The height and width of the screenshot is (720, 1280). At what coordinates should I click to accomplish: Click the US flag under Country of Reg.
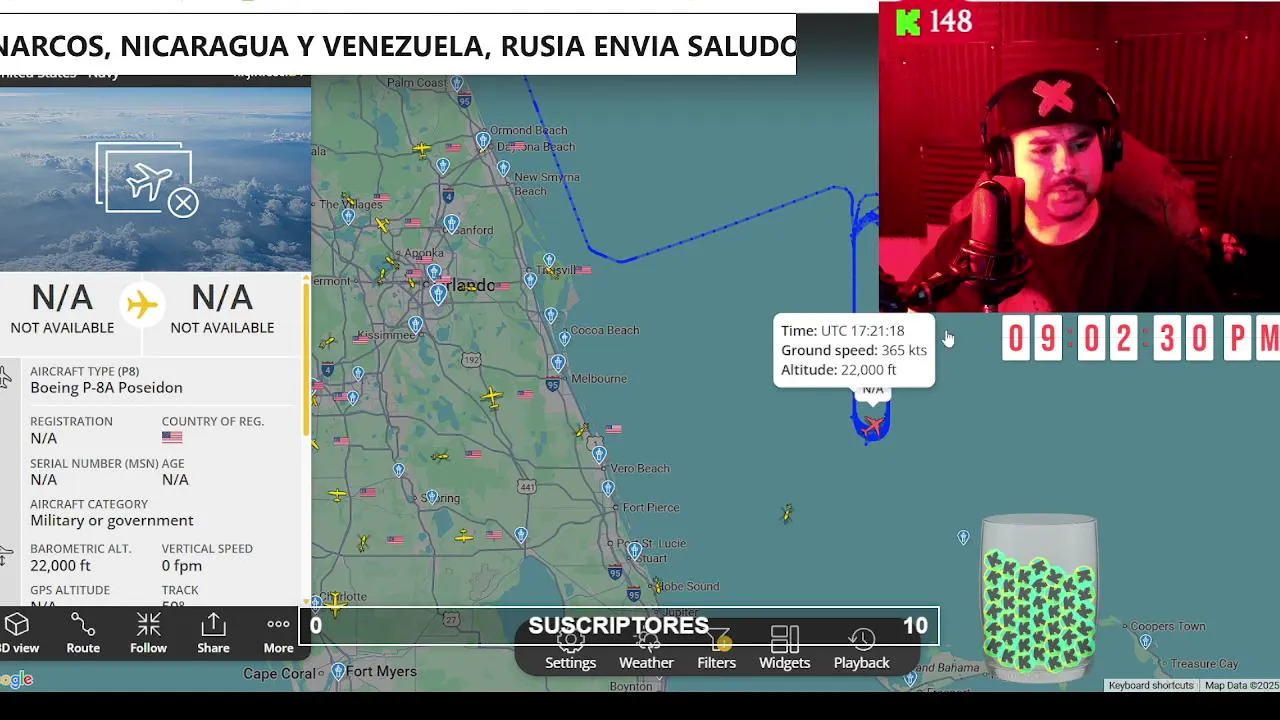click(172, 438)
